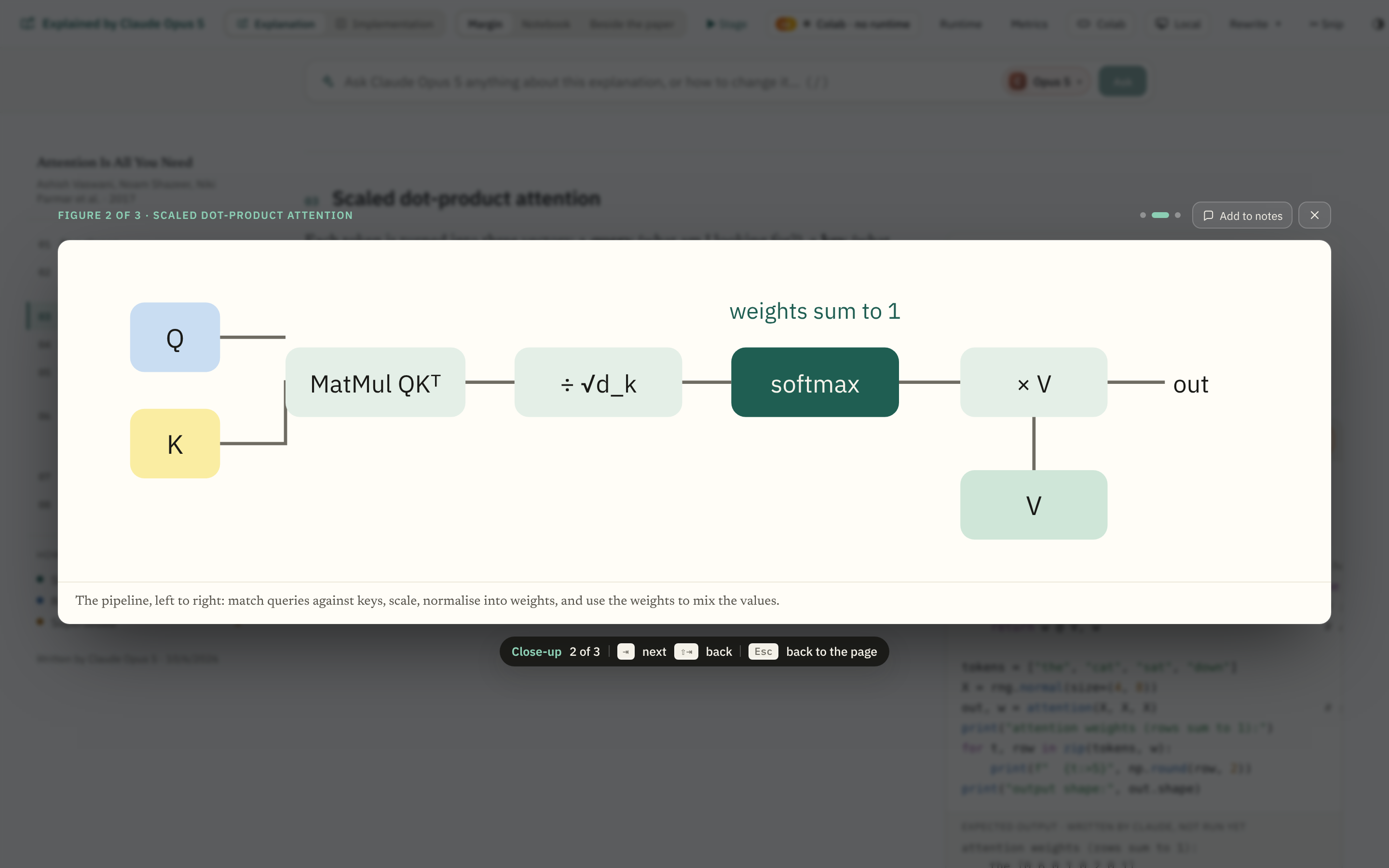Click the green Ask submit button
This screenshot has width=1389, height=868.
point(1122,81)
